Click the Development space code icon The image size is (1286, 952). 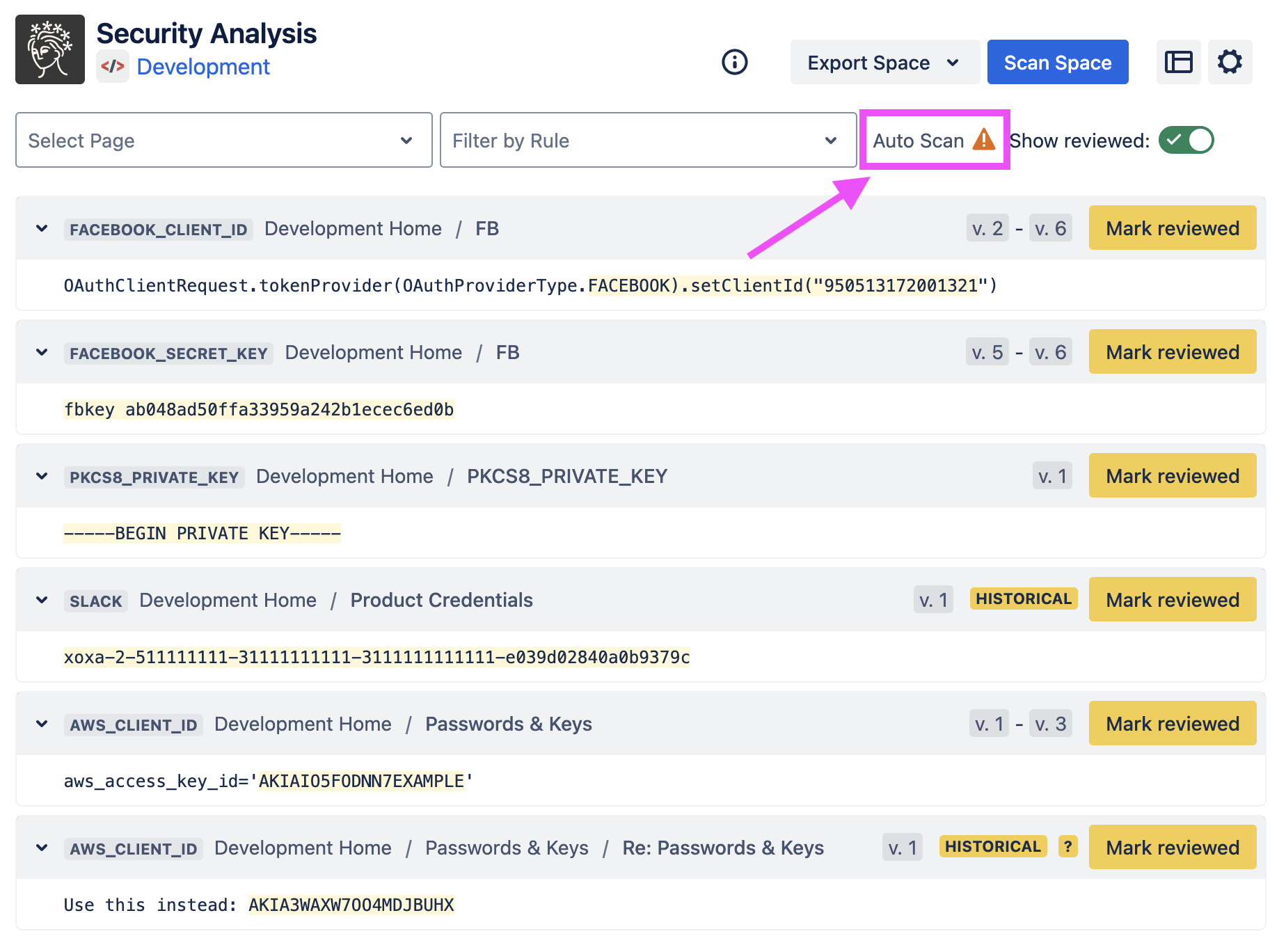tap(113, 67)
